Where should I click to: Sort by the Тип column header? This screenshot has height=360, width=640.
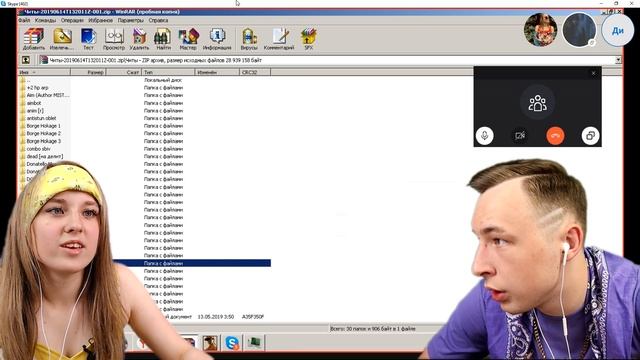168,72
